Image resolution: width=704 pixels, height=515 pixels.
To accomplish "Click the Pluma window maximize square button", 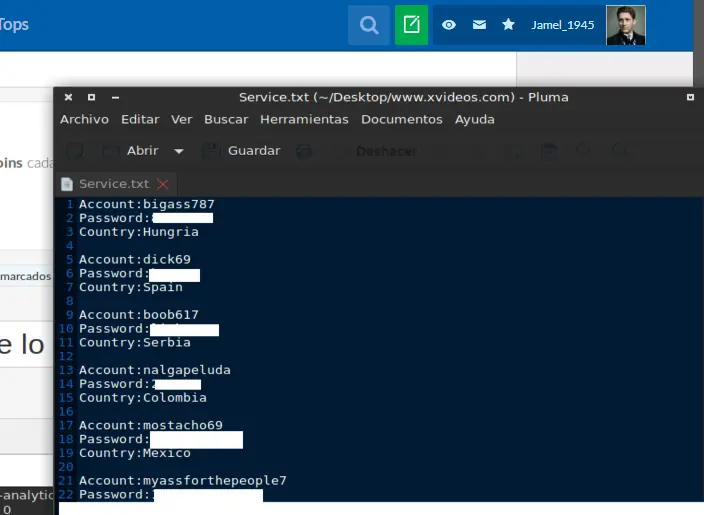I will coord(92,97).
